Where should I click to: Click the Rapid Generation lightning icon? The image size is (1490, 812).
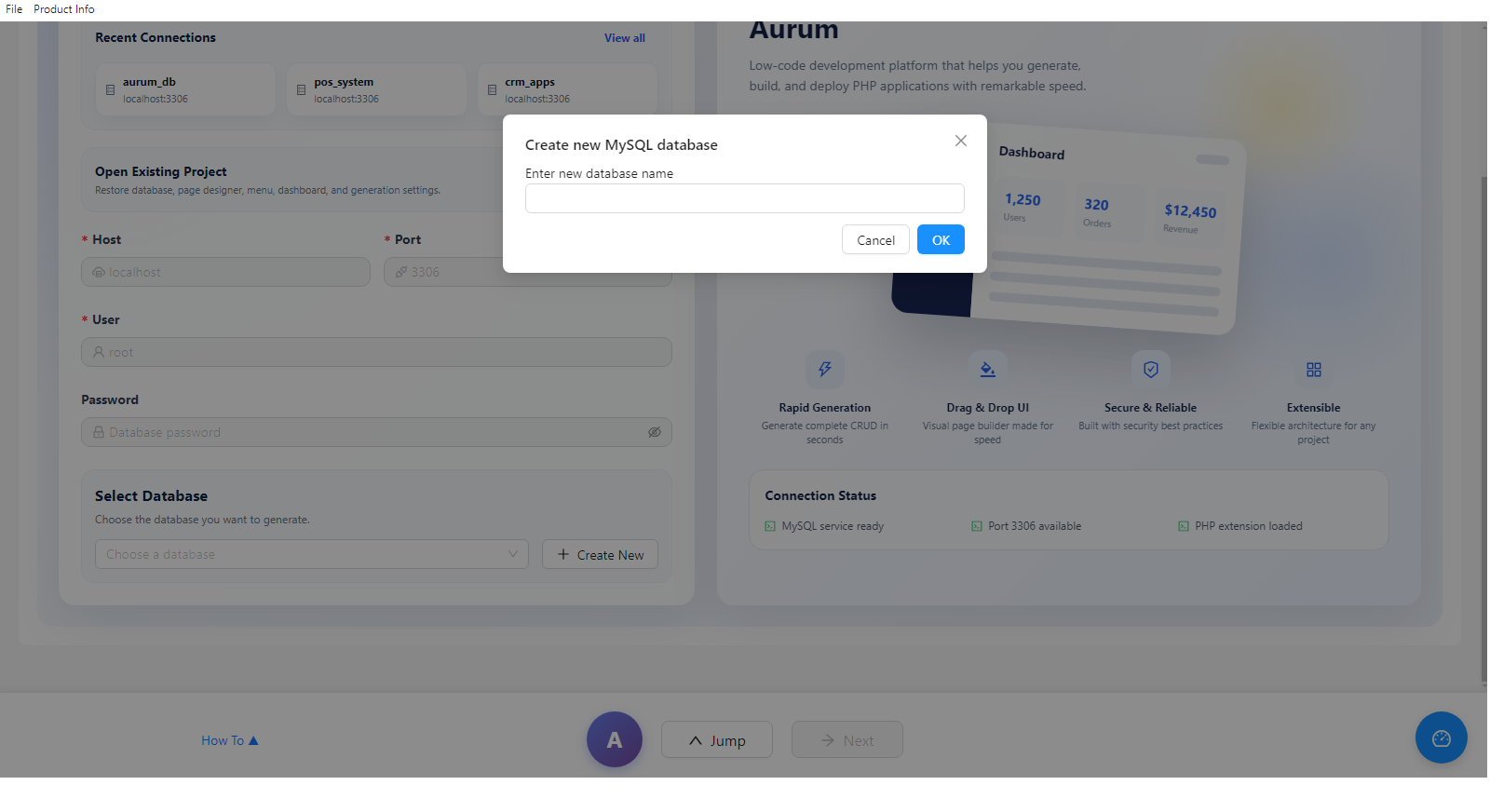pyautogui.click(x=825, y=370)
